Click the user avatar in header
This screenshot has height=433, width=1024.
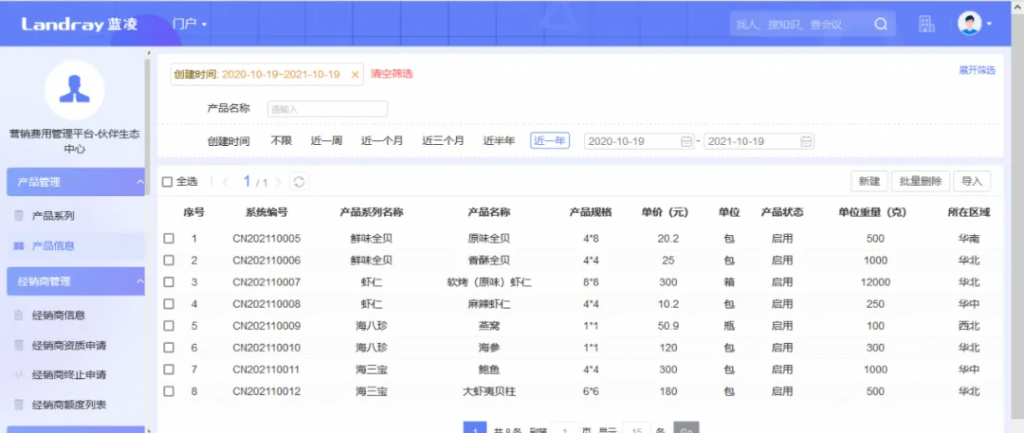tap(968, 23)
